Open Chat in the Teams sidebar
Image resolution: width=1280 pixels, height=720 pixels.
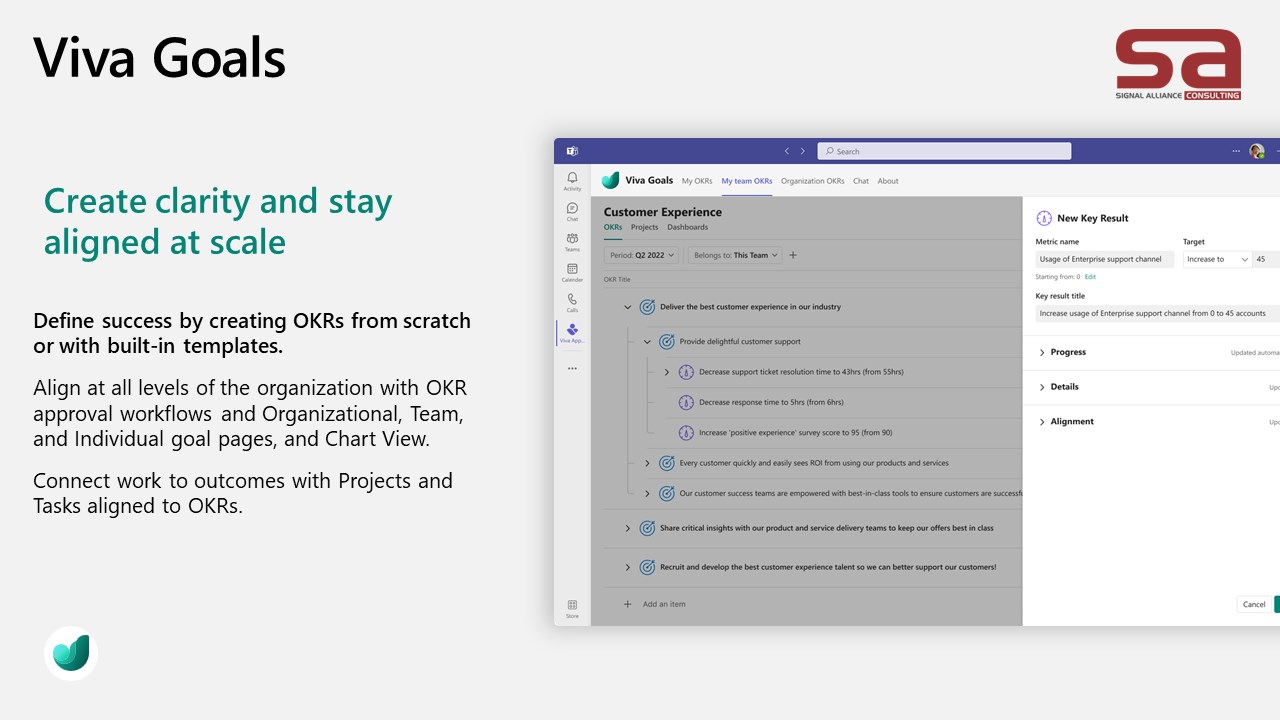[572, 211]
